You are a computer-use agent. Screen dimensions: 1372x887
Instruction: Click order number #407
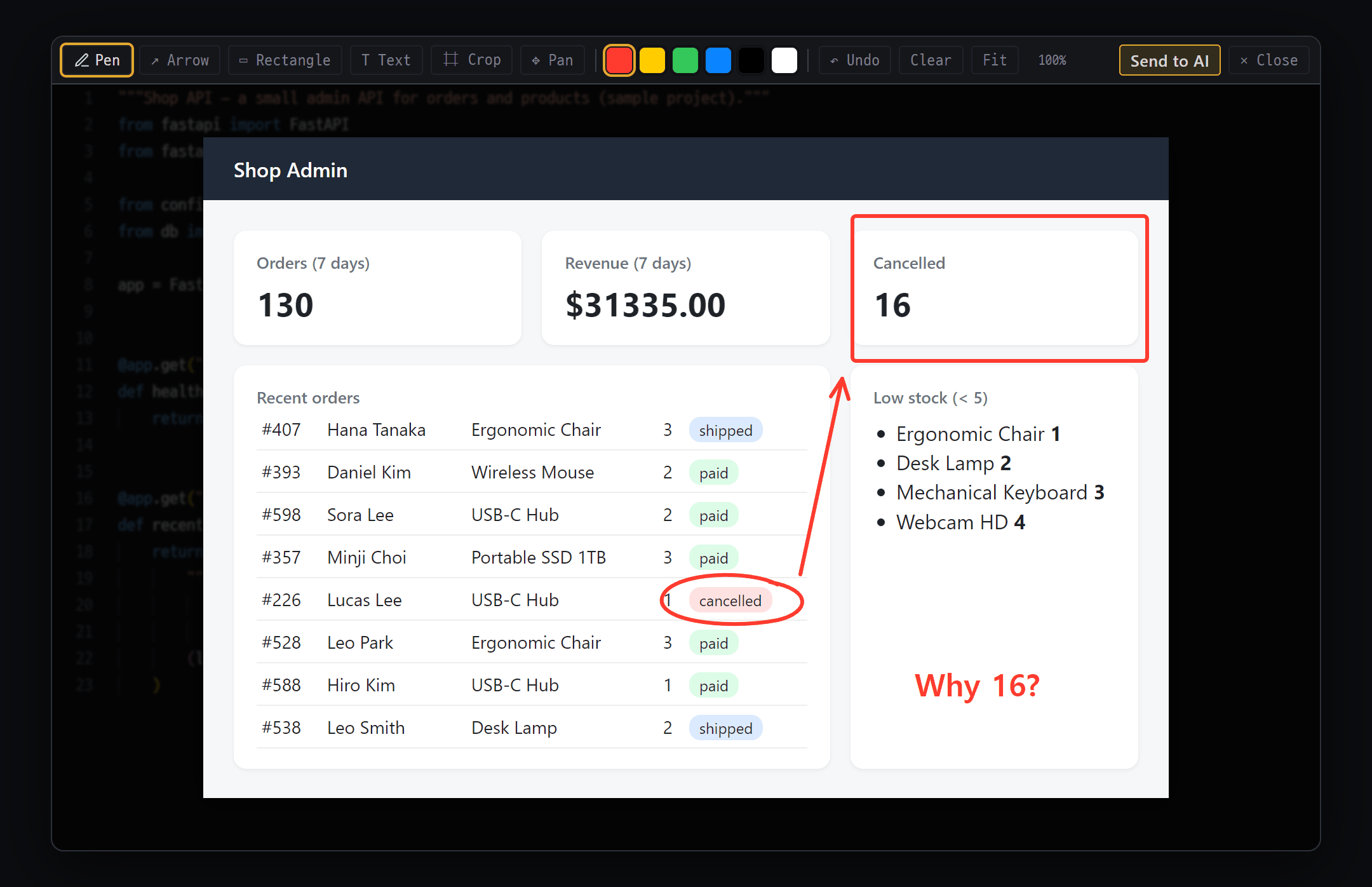coord(281,430)
